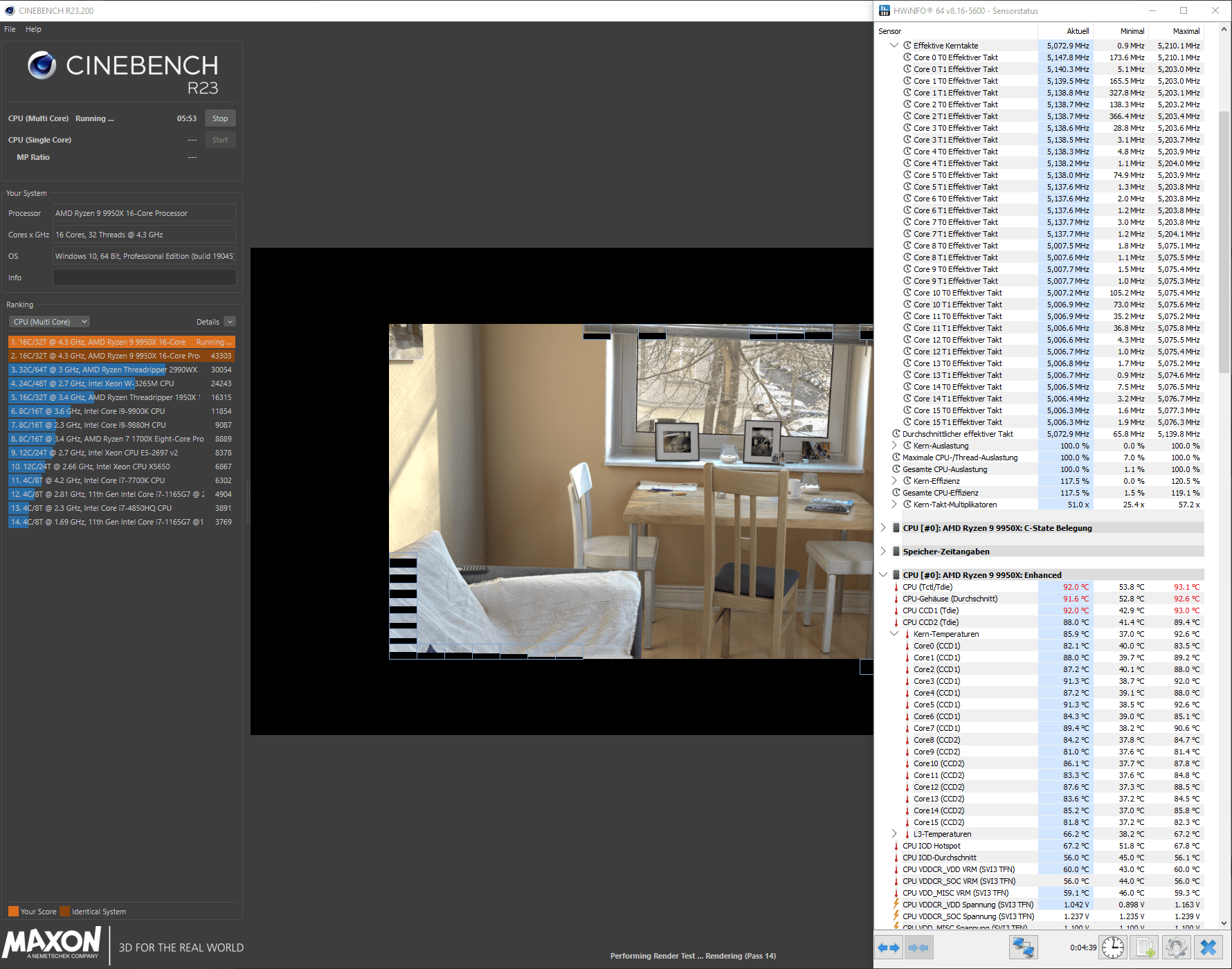Click the thermometer icon beside CPU CCD1 (Tdie)
Viewport: 1232px width, 969px height.
896,610
